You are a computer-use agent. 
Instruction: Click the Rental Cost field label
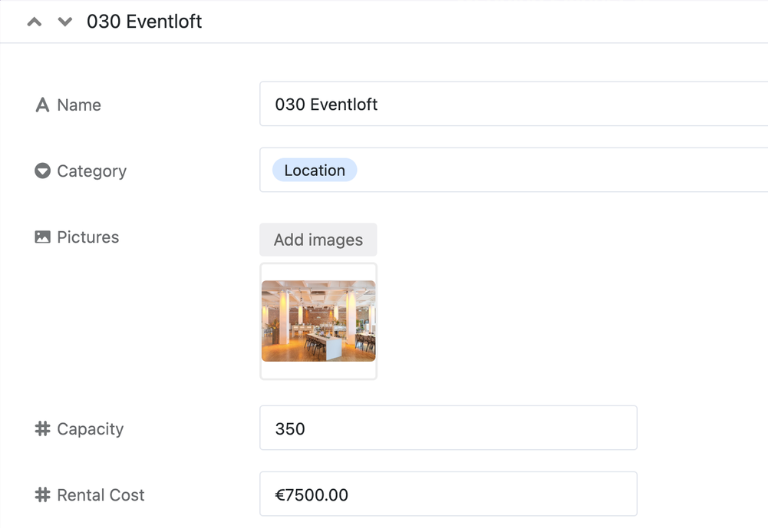[x=100, y=495]
